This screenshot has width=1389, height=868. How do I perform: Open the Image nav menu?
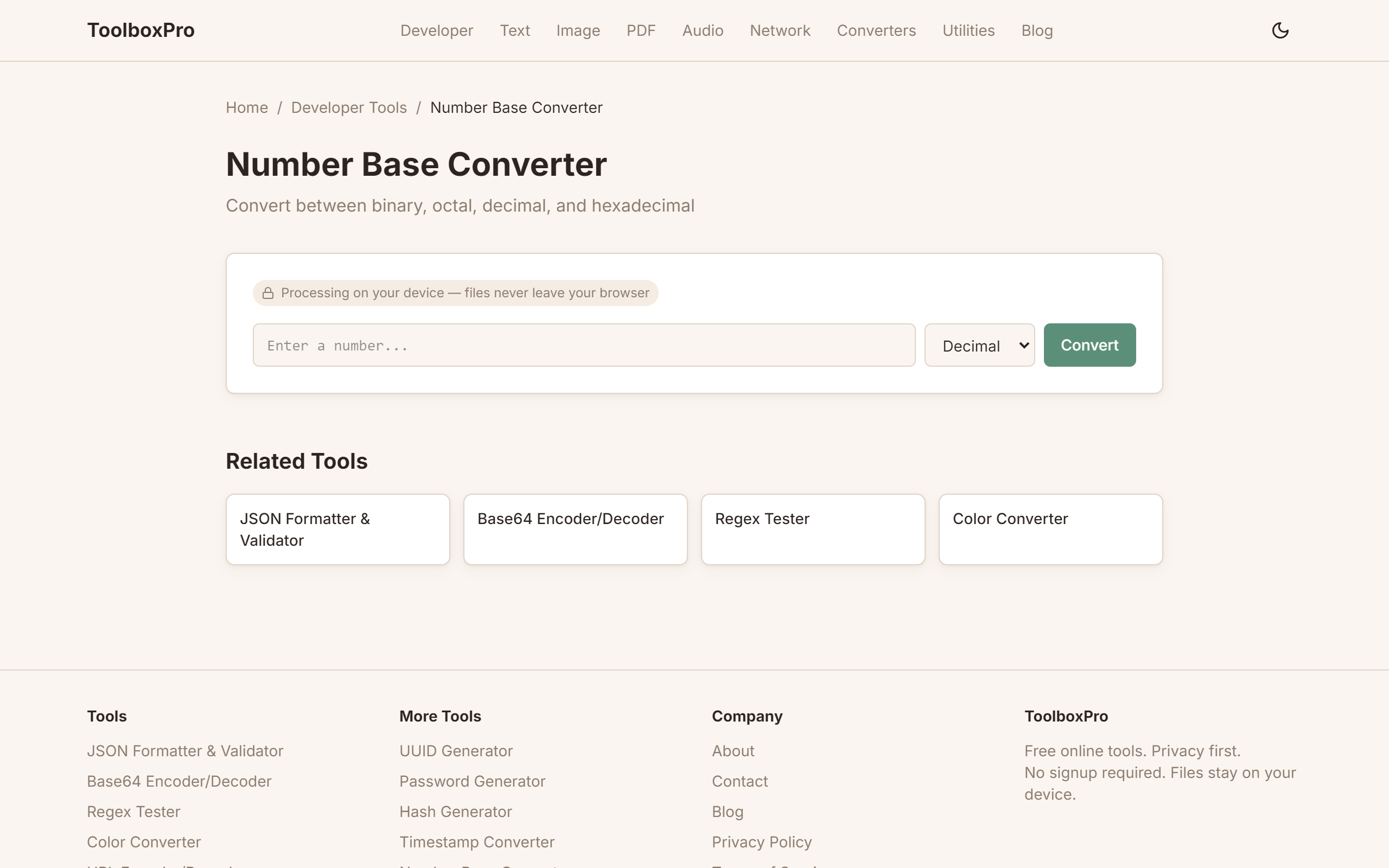click(x=578, y=30)
